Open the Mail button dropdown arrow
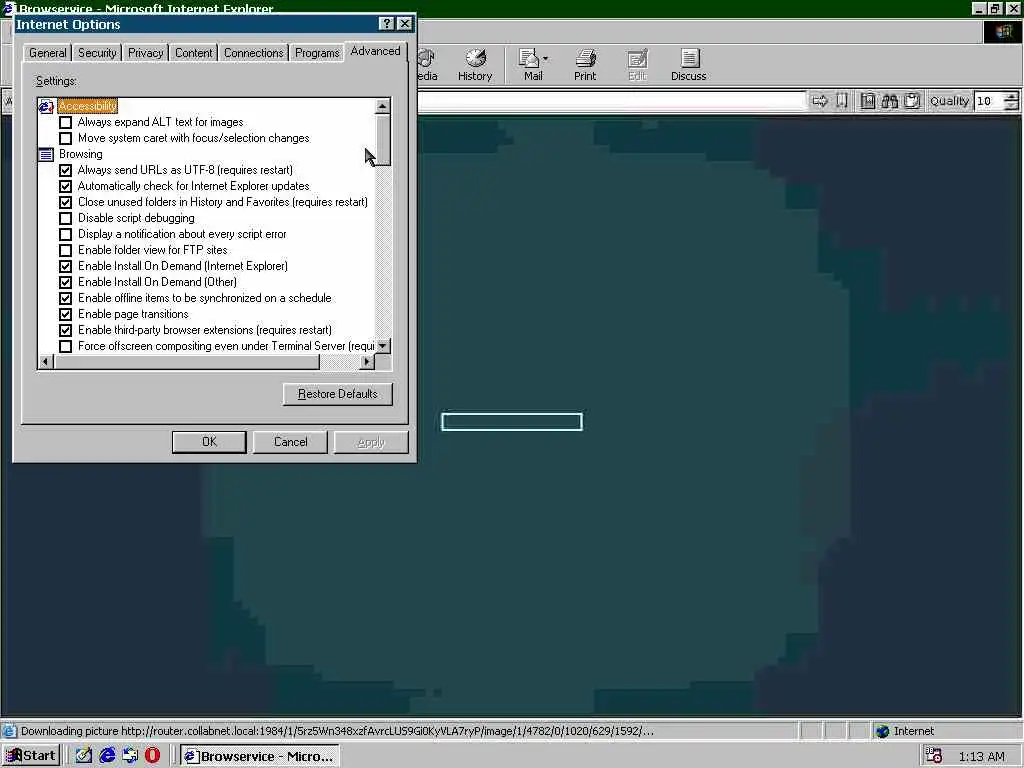The height and width of the screenshot is (768, 1024). click(545, 59)
